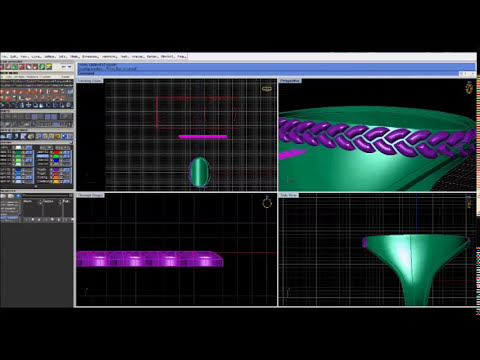Click small arrow beneath the layer lists

36,186
